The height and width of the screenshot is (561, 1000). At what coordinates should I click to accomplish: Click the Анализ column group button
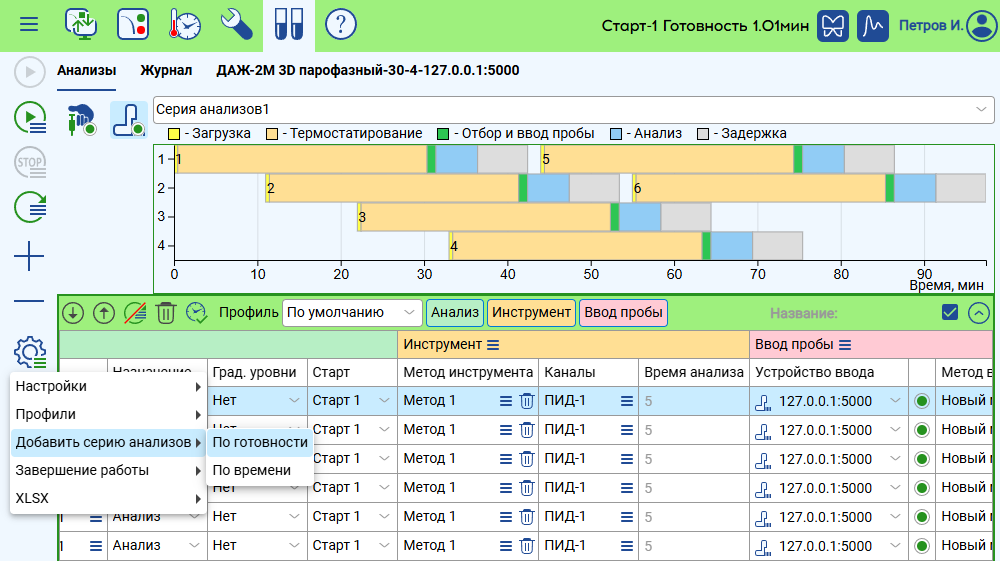point(455,312)
